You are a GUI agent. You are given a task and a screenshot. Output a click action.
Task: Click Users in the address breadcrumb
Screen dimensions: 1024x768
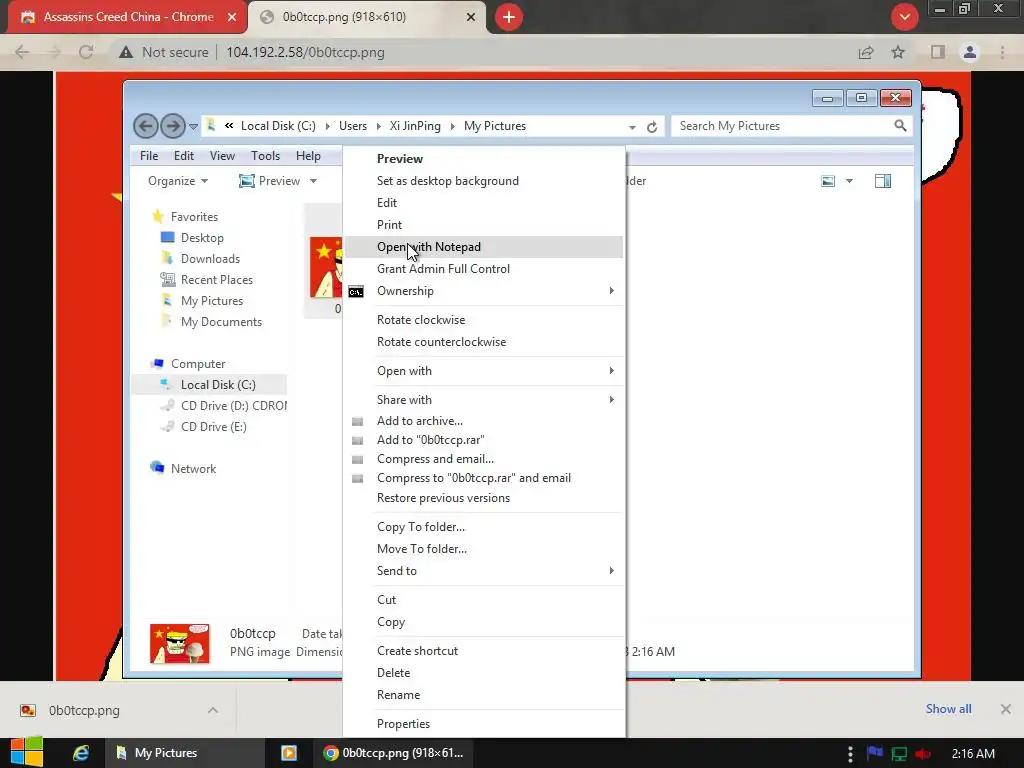[x=353, y=126]
